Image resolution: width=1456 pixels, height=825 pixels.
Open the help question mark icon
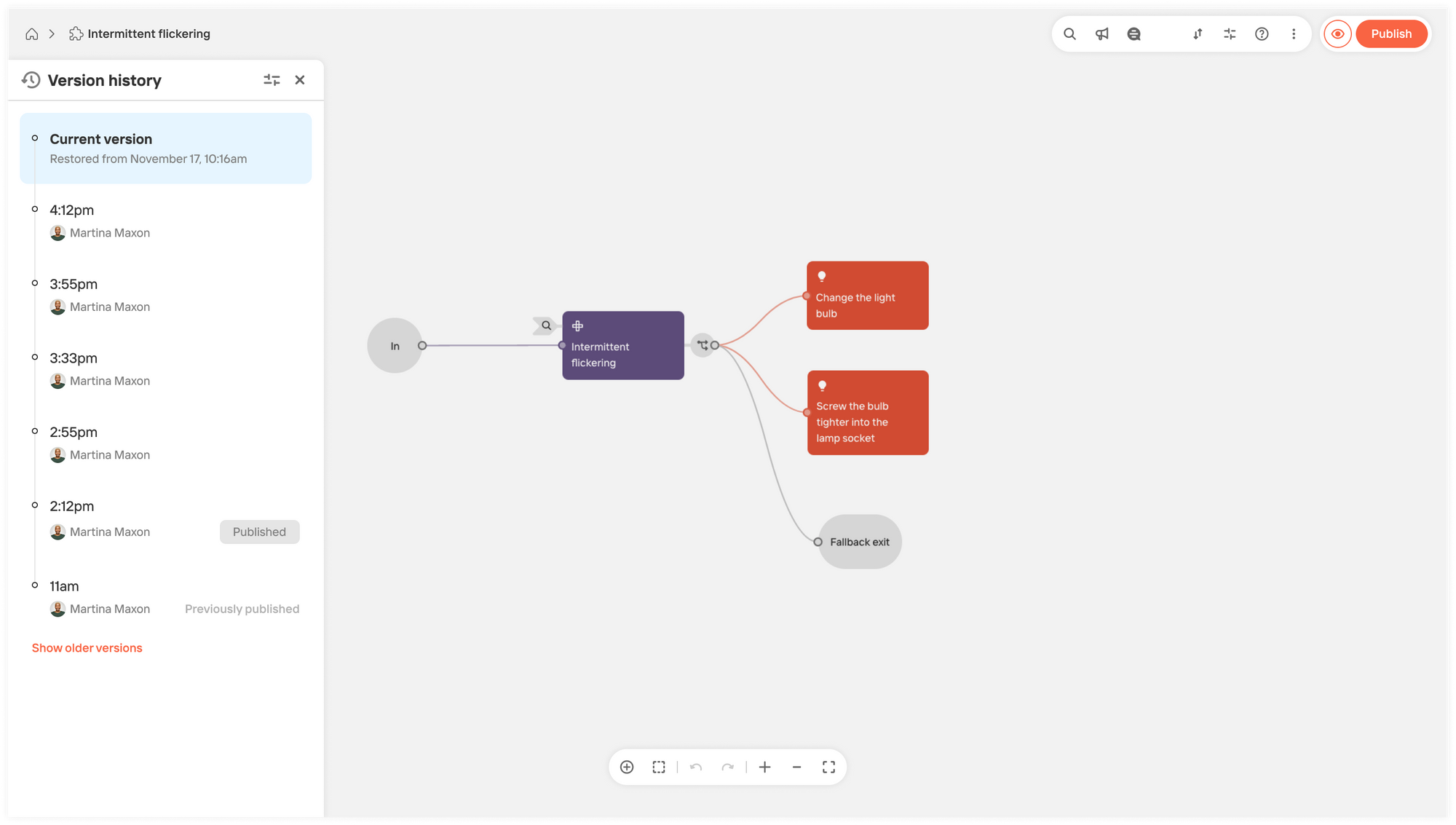(1262, 34)
